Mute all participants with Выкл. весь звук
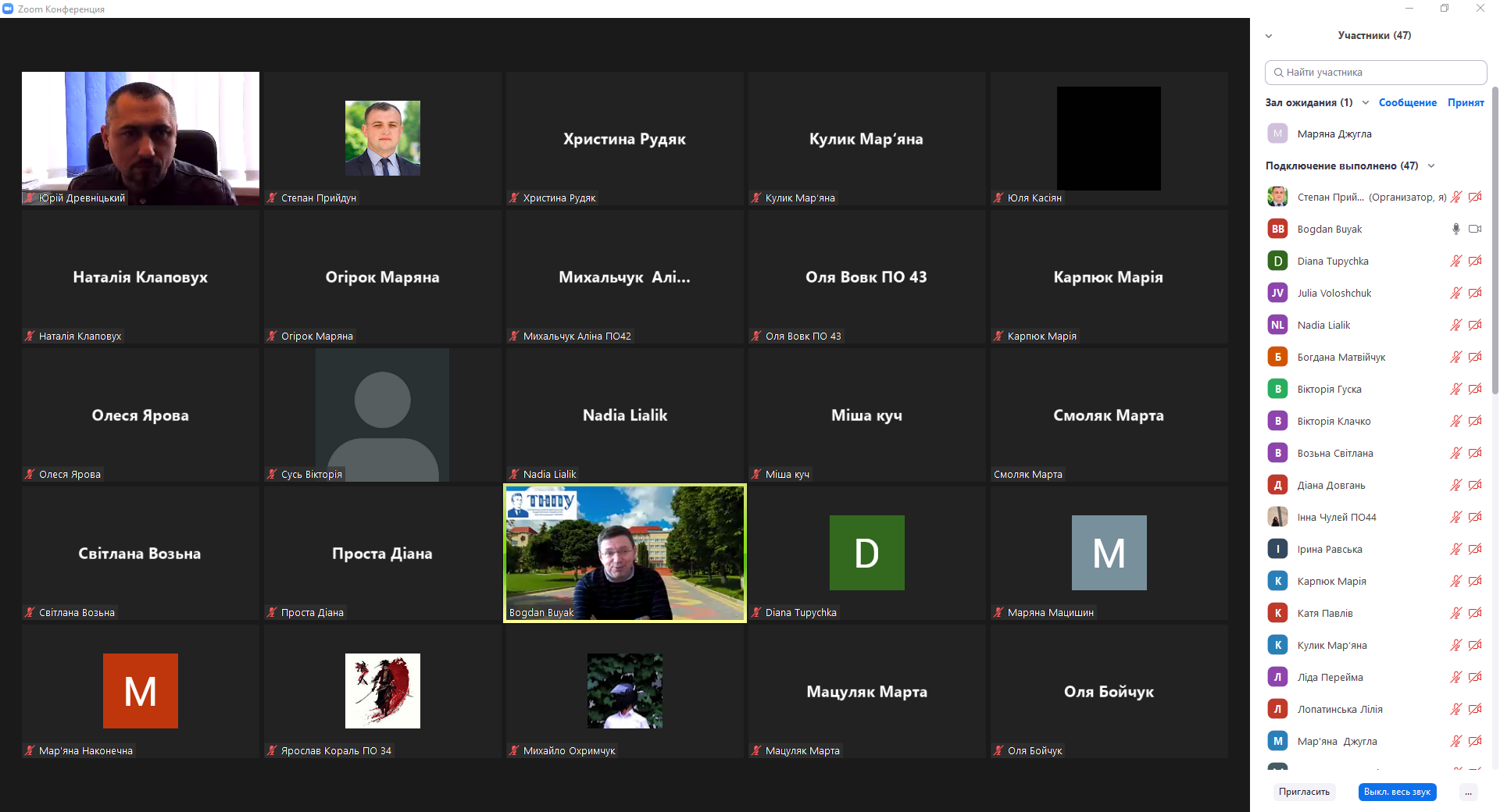This screenshot has width=1500, height=812. click(x=1397, y=792)
